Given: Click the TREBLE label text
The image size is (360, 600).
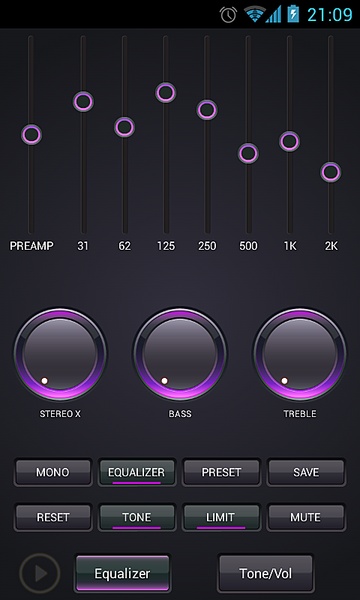Looking at the screenshot, I should 300,414.
